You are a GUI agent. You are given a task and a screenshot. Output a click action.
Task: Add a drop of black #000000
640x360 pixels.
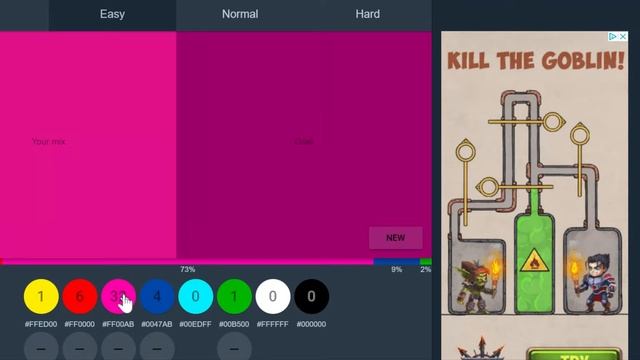tap(311, 296)
